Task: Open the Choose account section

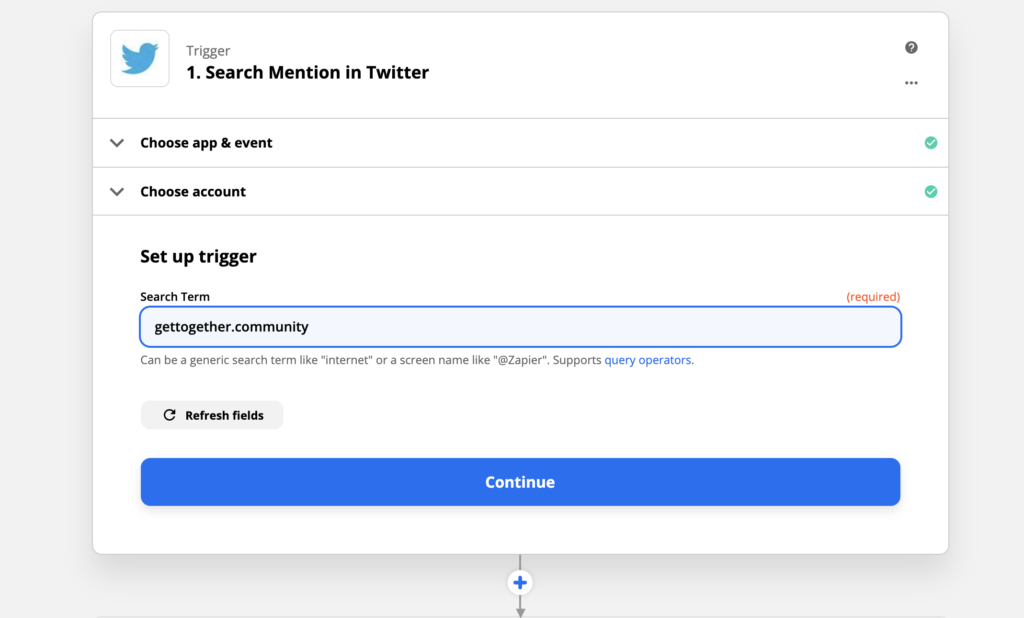Action: click(x=520, y=191)
